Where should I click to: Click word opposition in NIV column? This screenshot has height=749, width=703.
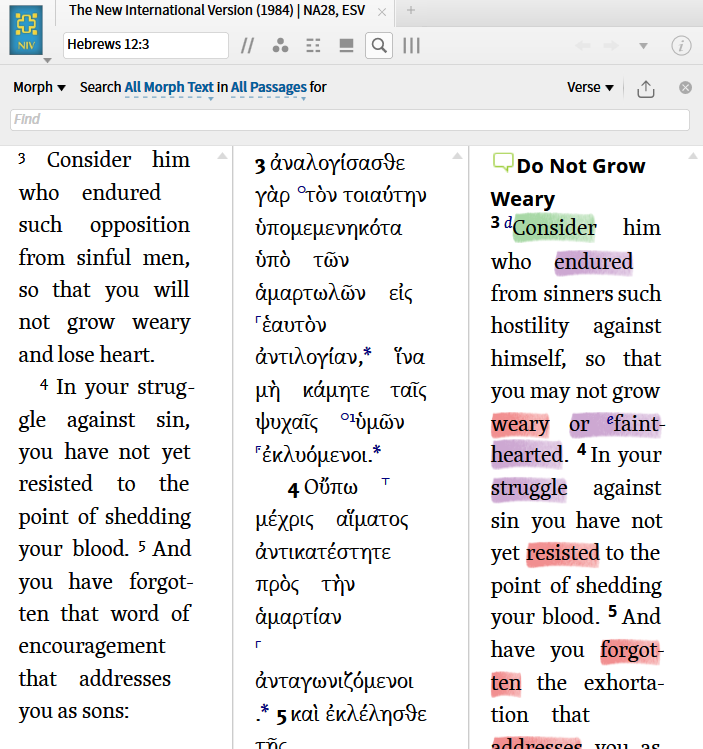[140, 225]
